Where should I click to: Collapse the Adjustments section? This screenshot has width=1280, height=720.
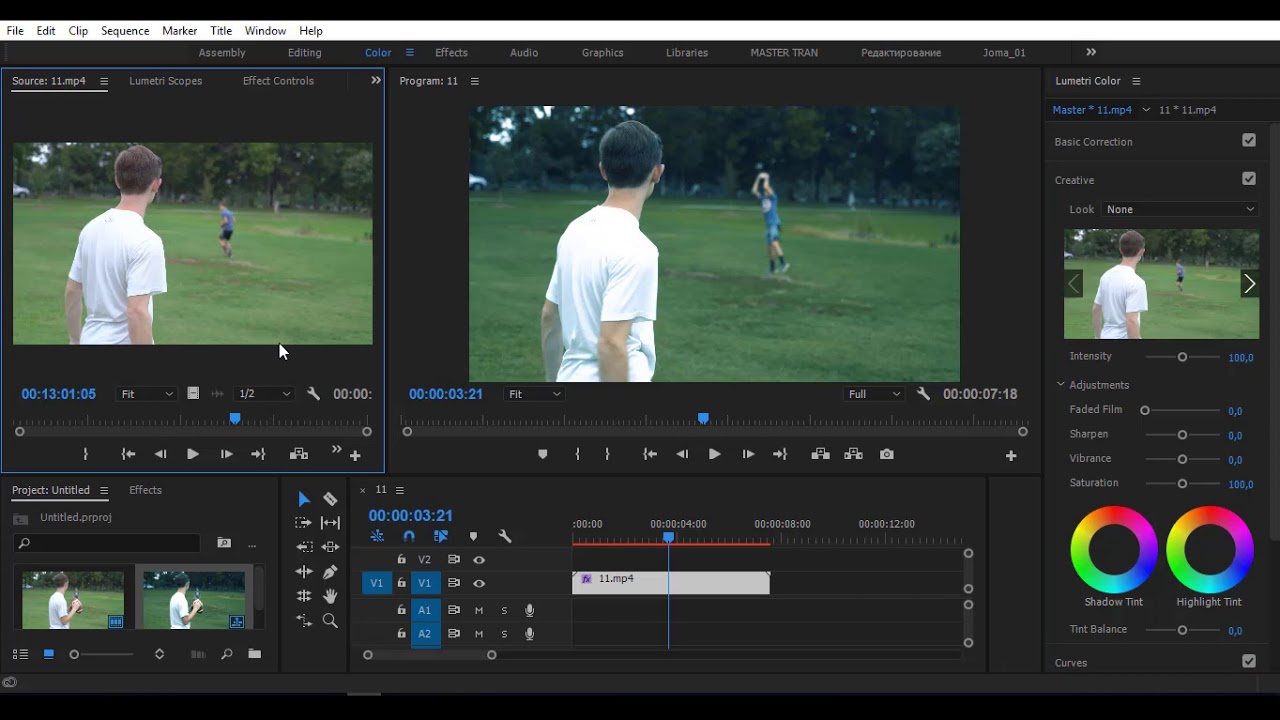point(1061,384)
